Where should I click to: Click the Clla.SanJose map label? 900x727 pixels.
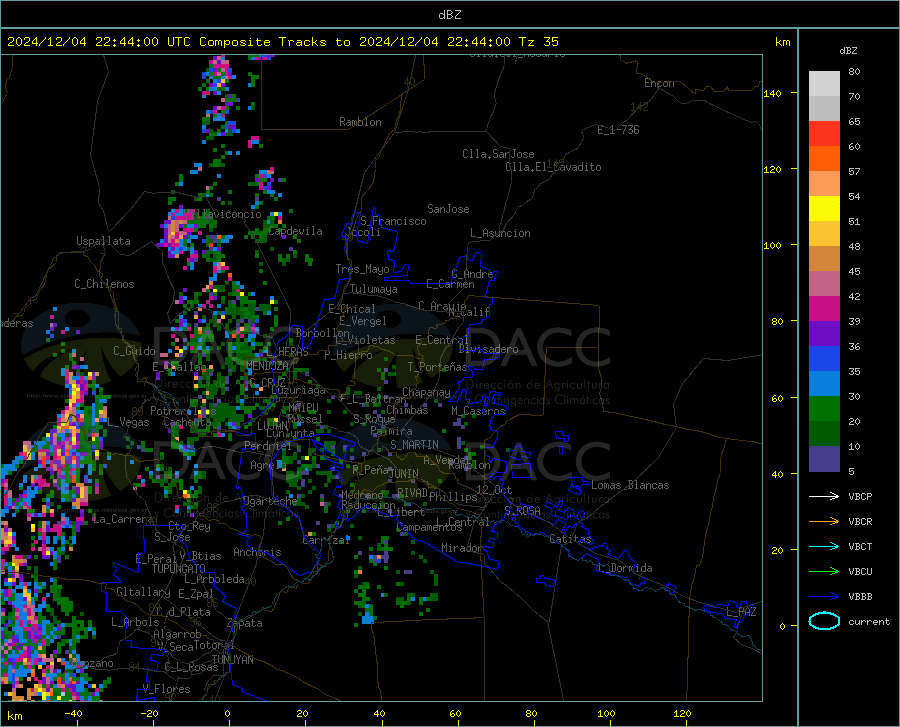tap(498, 154)
